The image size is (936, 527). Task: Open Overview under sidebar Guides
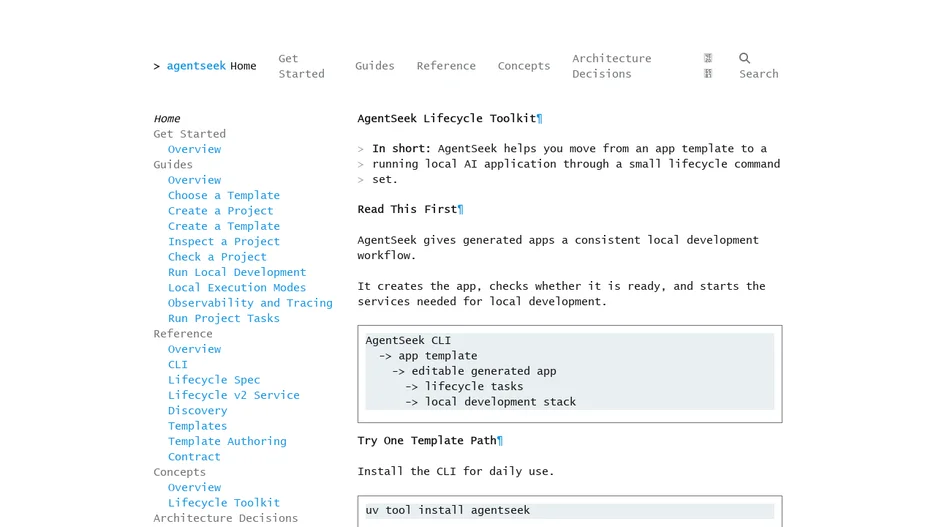pyautogui.click(x=194, y=180)
